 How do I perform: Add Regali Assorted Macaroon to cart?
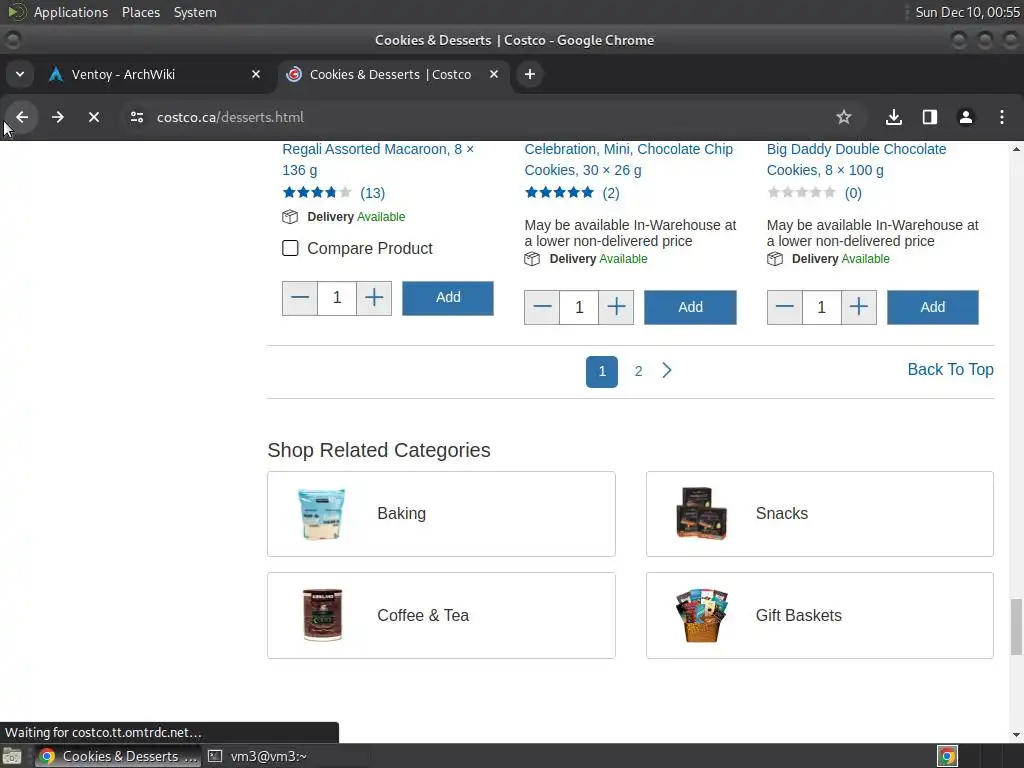click(x=448, y=298)
